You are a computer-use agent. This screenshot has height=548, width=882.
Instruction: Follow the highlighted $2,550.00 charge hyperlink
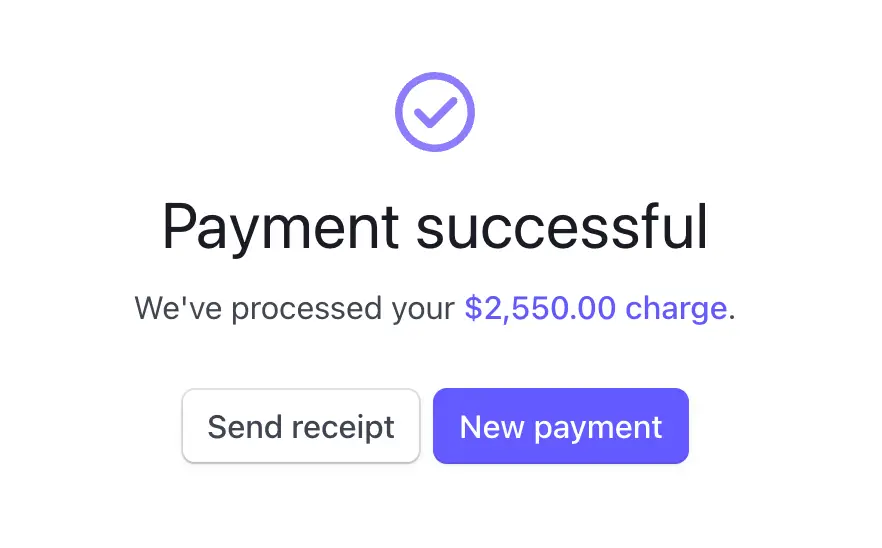pos(595,308)
